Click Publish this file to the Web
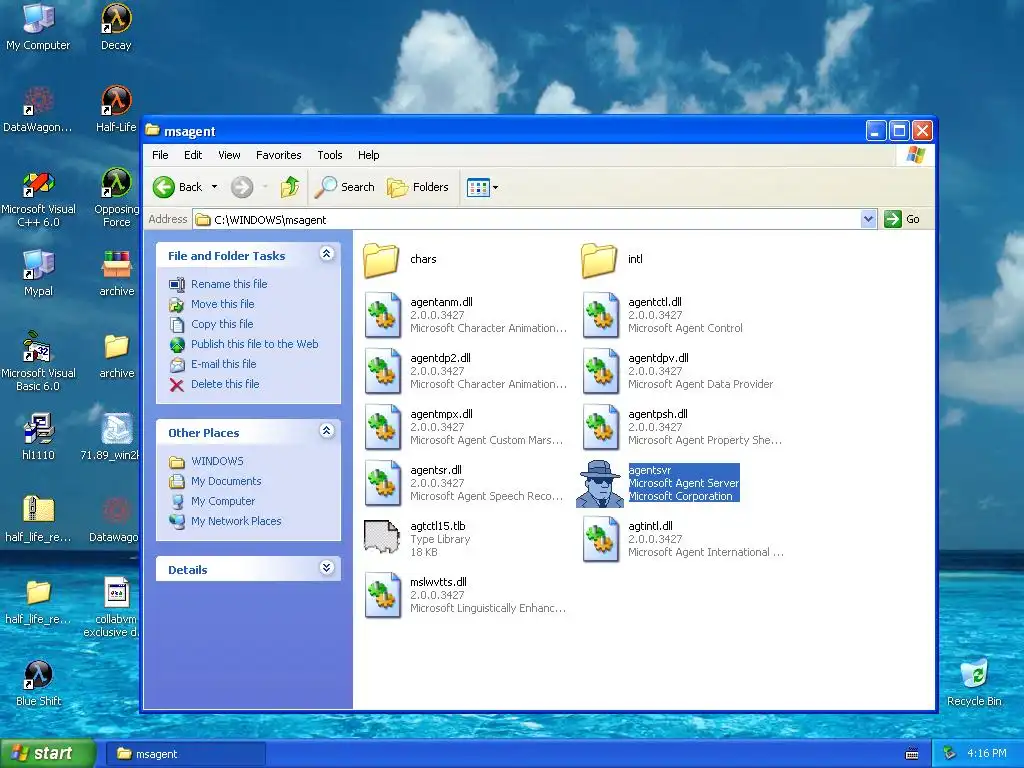The image size is (1024, 768). point(255,344)
